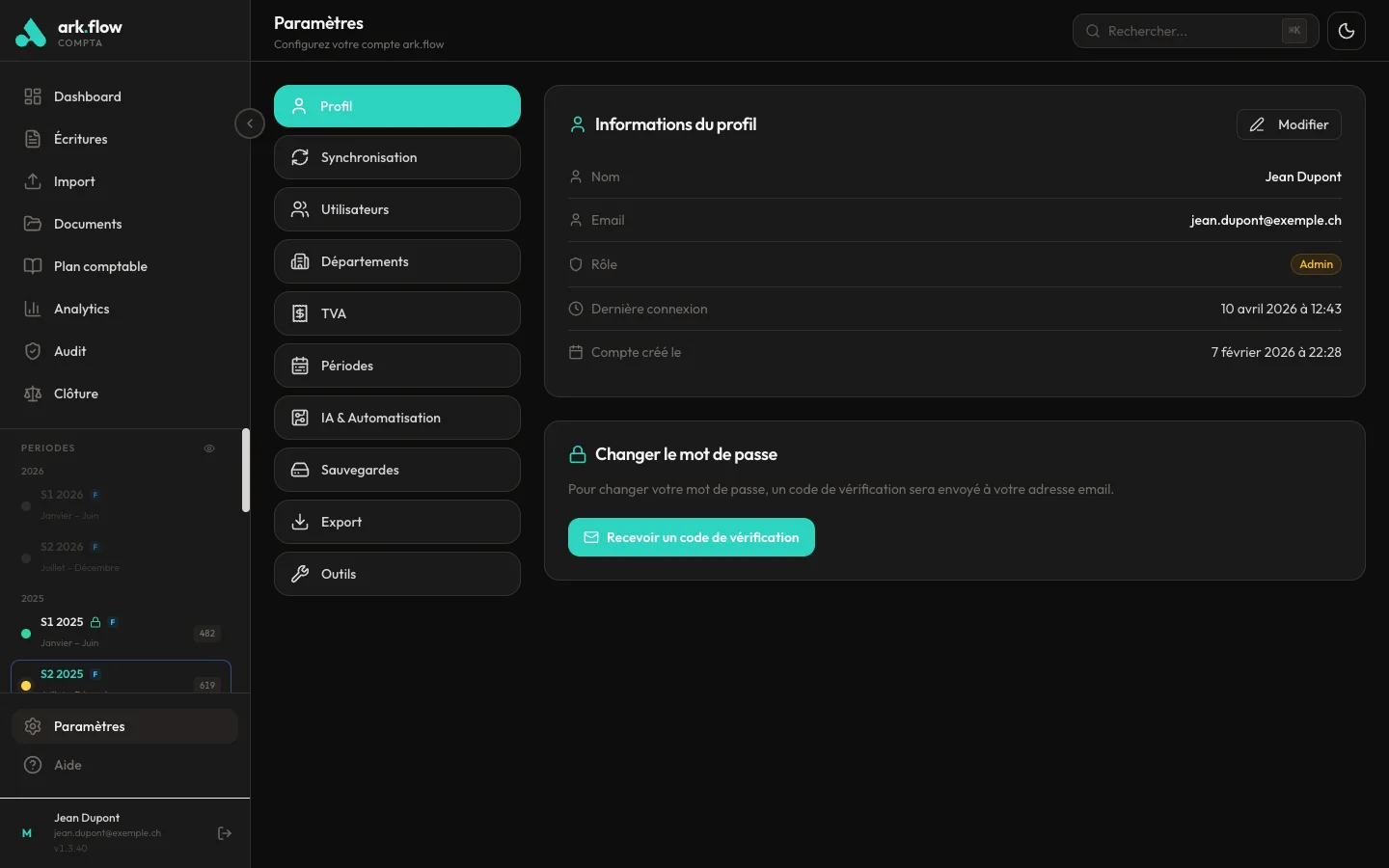
Task: Click the logout icon next to Jean Dupont
Action: (x=225, y=833)
